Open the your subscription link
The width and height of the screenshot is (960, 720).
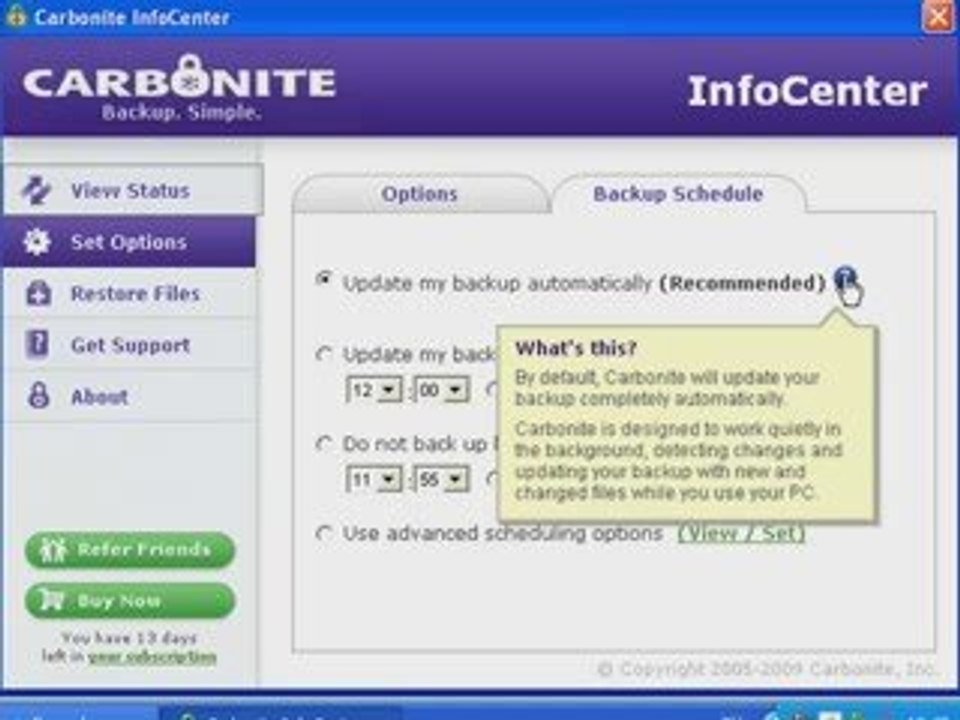[x=152, y=657]
